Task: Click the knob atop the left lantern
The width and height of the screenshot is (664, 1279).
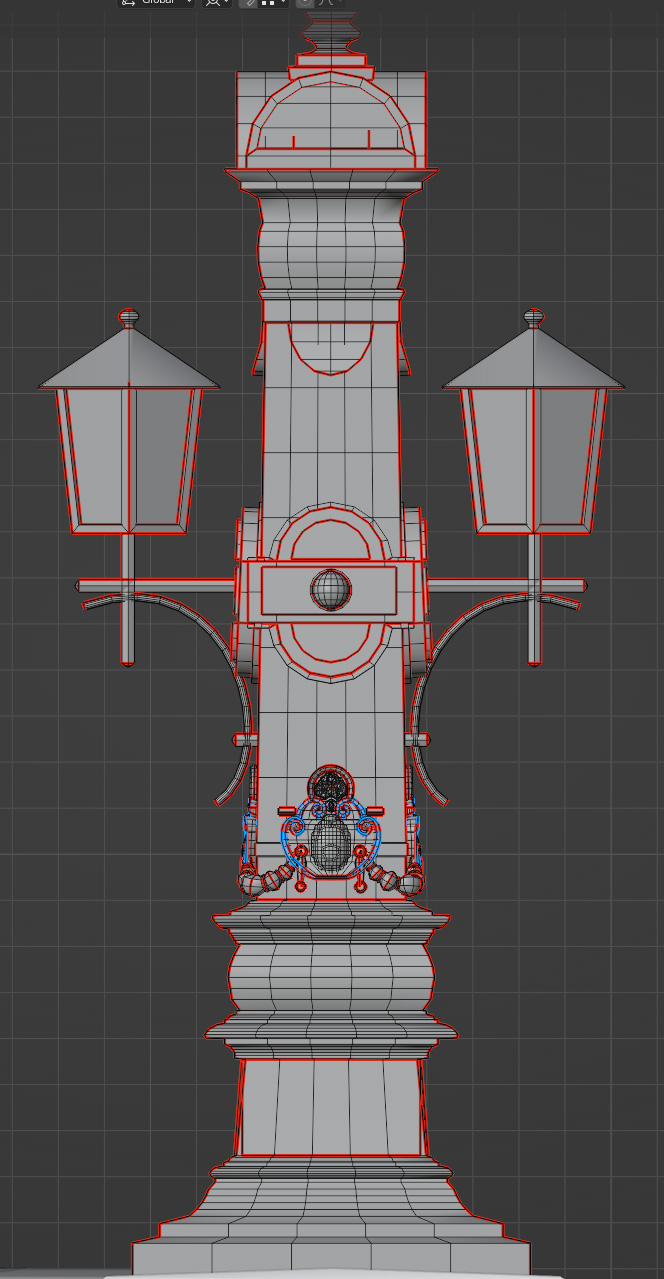Action: 129,318
